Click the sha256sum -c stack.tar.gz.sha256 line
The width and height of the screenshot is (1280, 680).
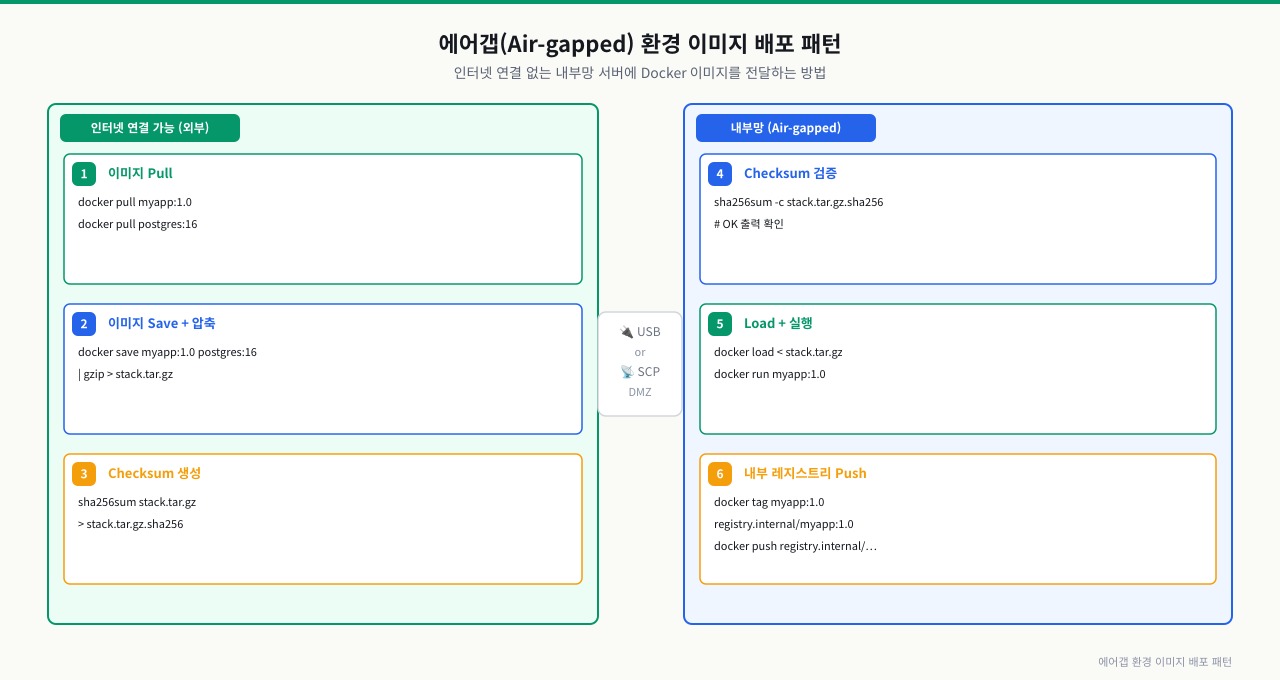pos(798,202)
